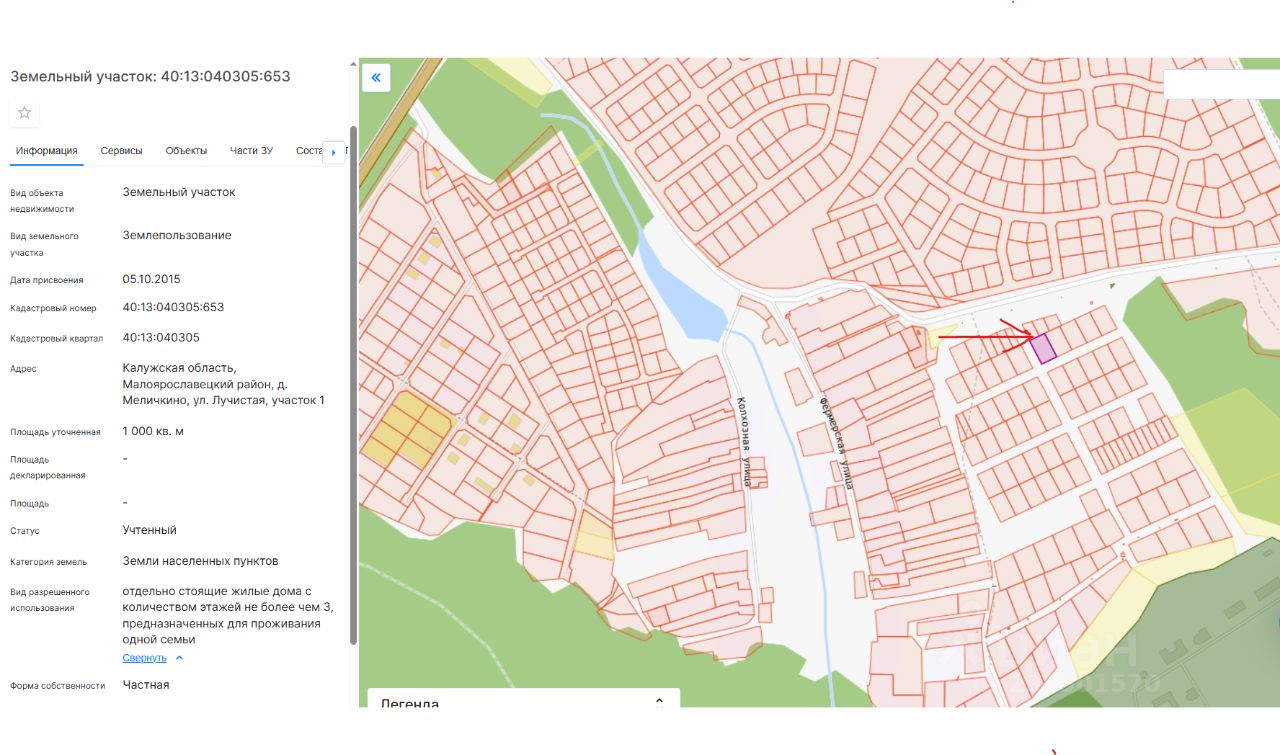Click the value Земли населенных пунктов
The height and width of the screenshot is (755, 1280).
click(201, 561)
